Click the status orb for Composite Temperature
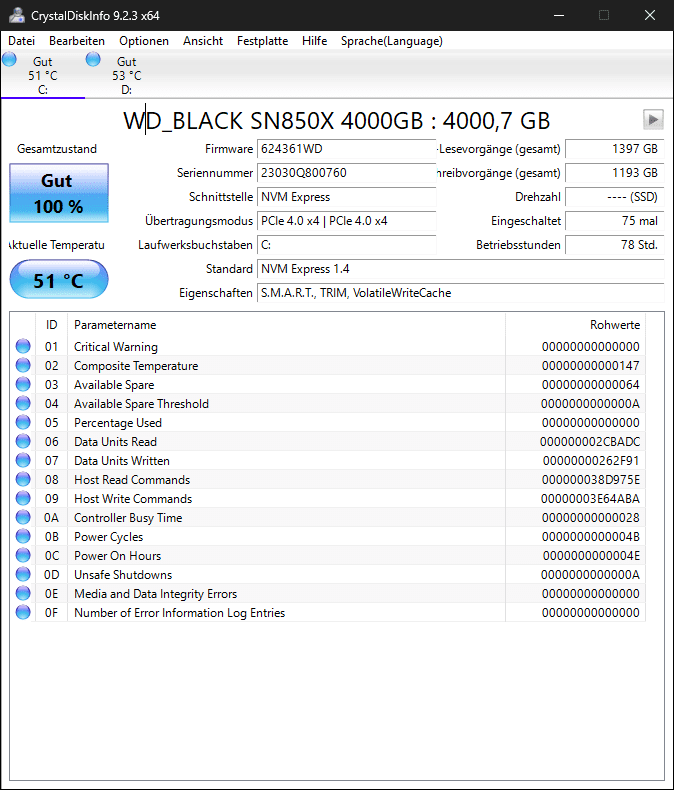The image size is (674, 790). (23, 365)
